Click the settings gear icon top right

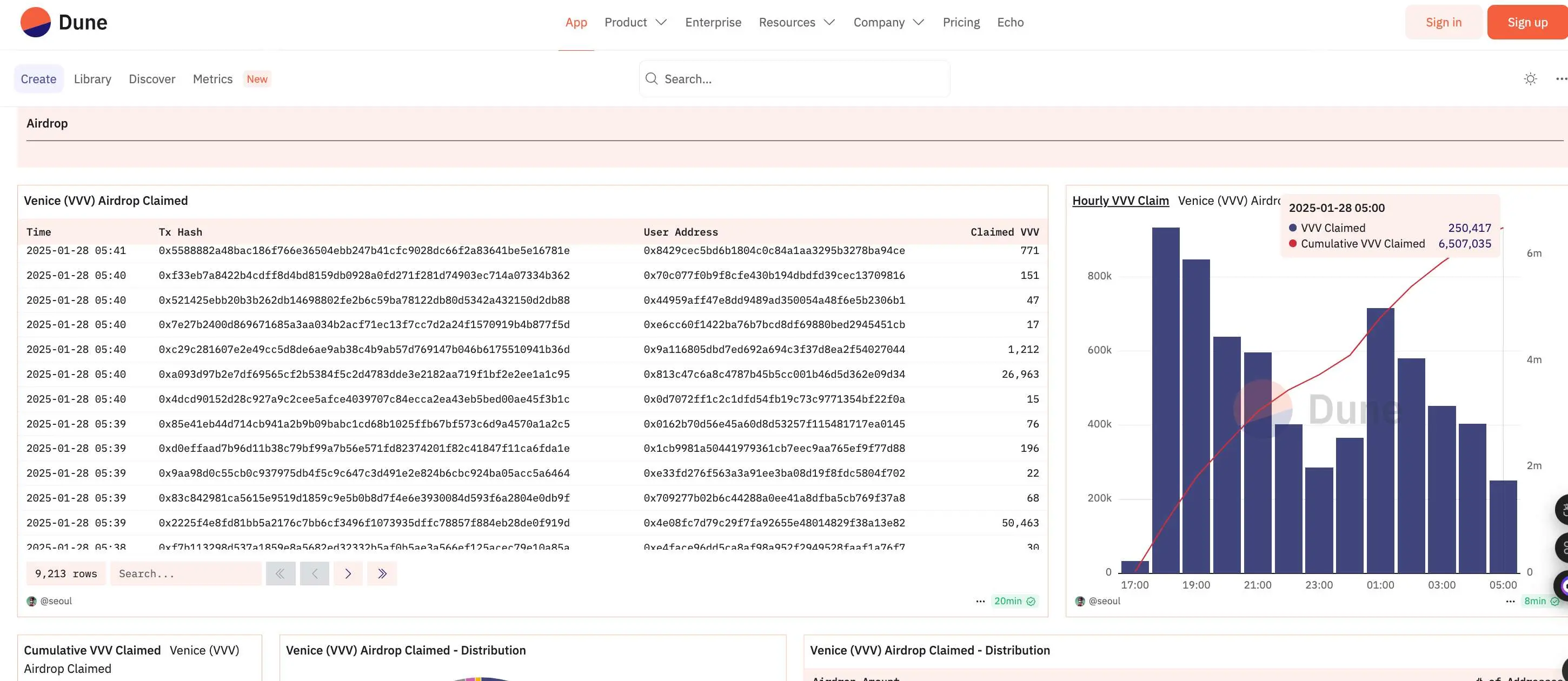click(x=1530, y=78)
